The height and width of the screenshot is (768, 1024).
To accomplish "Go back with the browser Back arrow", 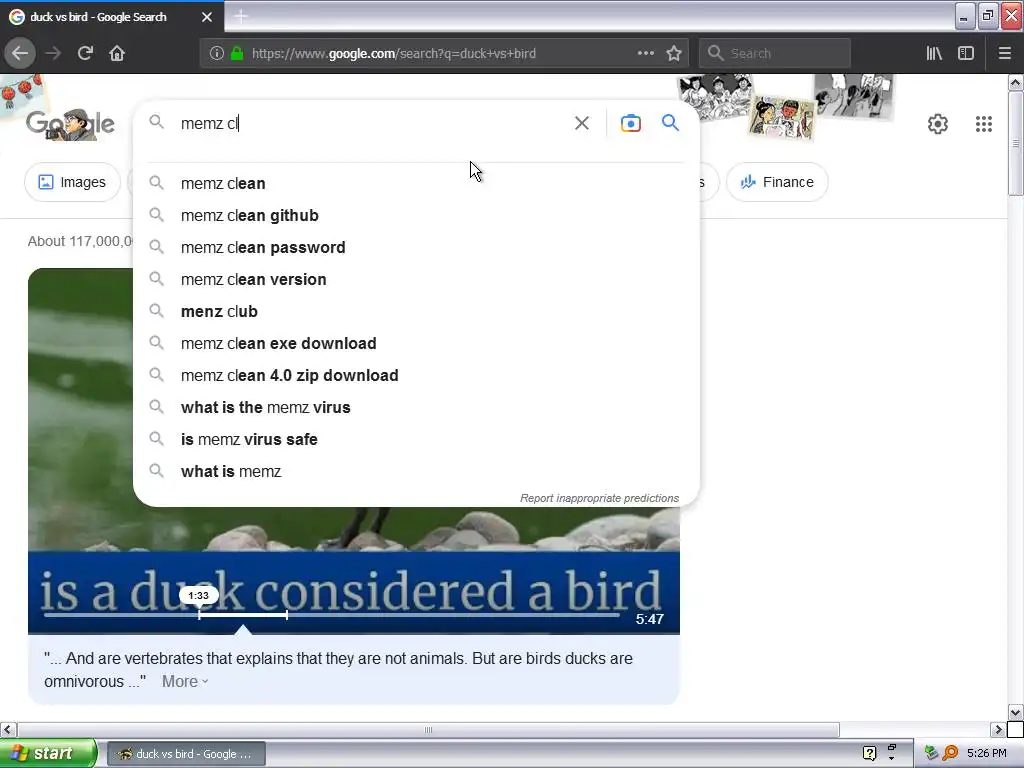I will coord(20,53).
